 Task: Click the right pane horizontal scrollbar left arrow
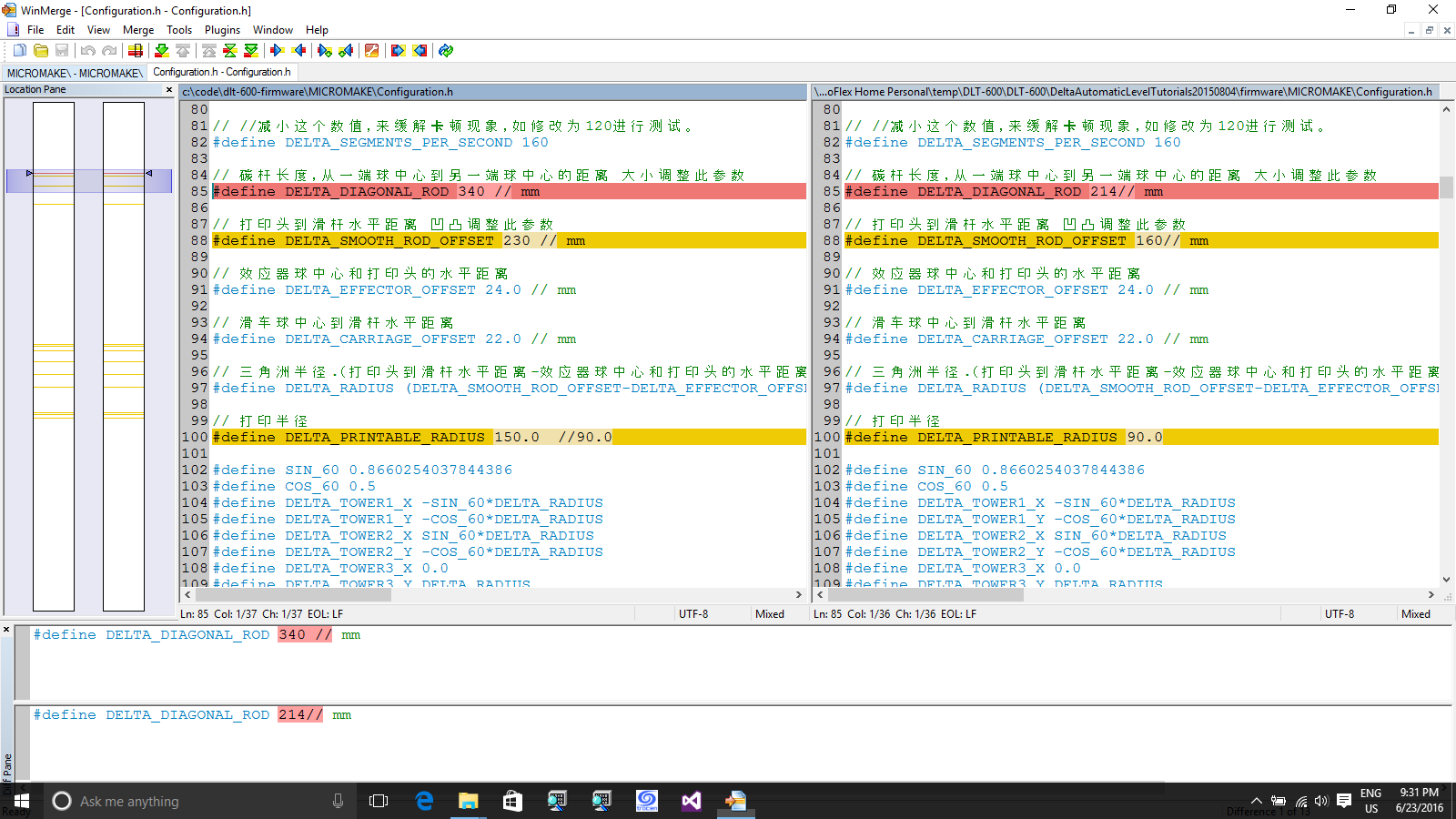[x=820, y=595]
